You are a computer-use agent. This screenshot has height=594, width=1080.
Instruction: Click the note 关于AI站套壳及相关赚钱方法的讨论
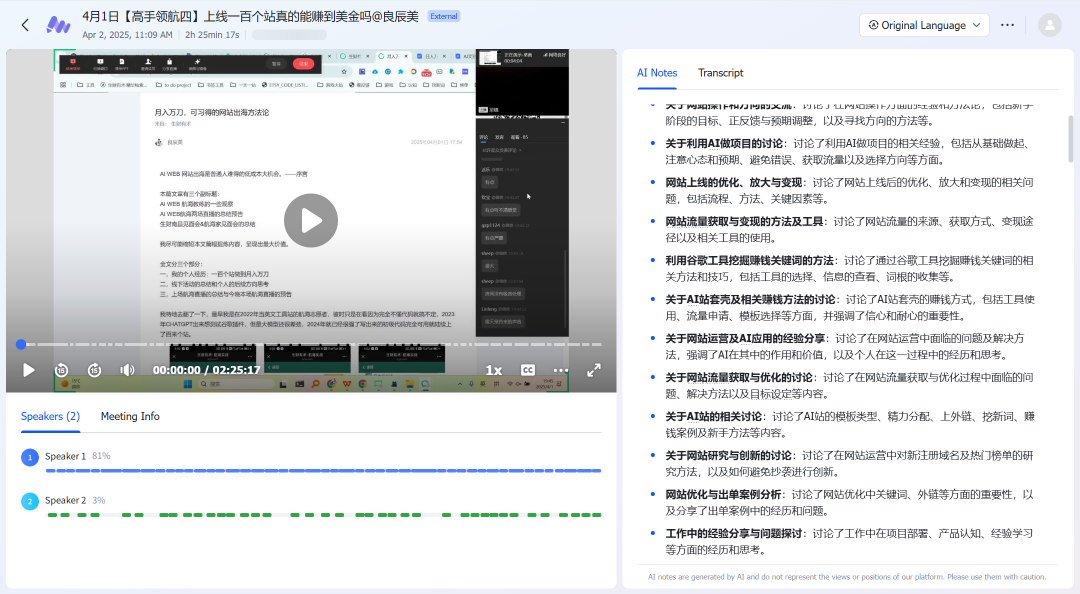pyautogui.click(x=750, y=300)
